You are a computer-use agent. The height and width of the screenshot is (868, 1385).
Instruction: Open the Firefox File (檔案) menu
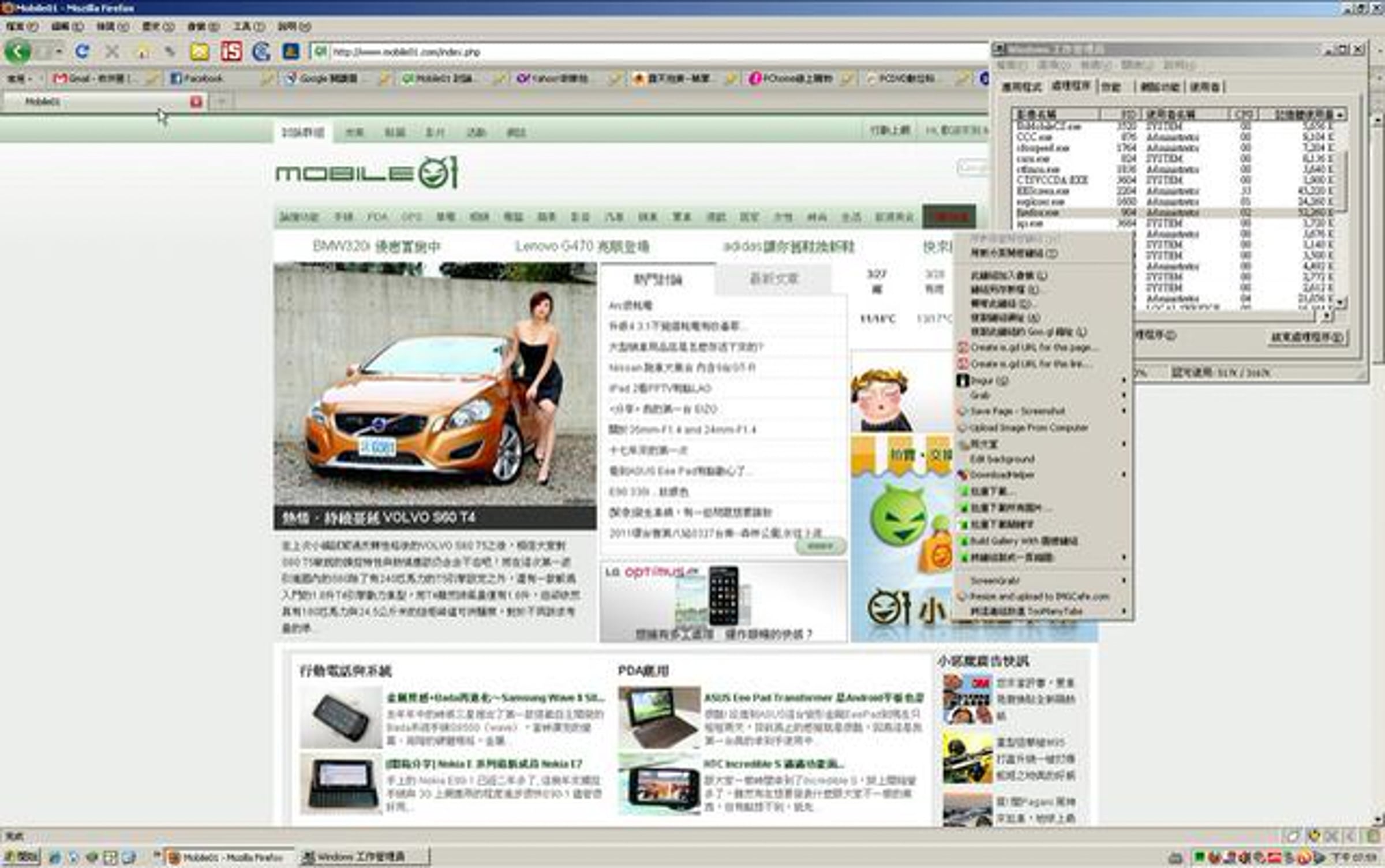tap(22, 27)
